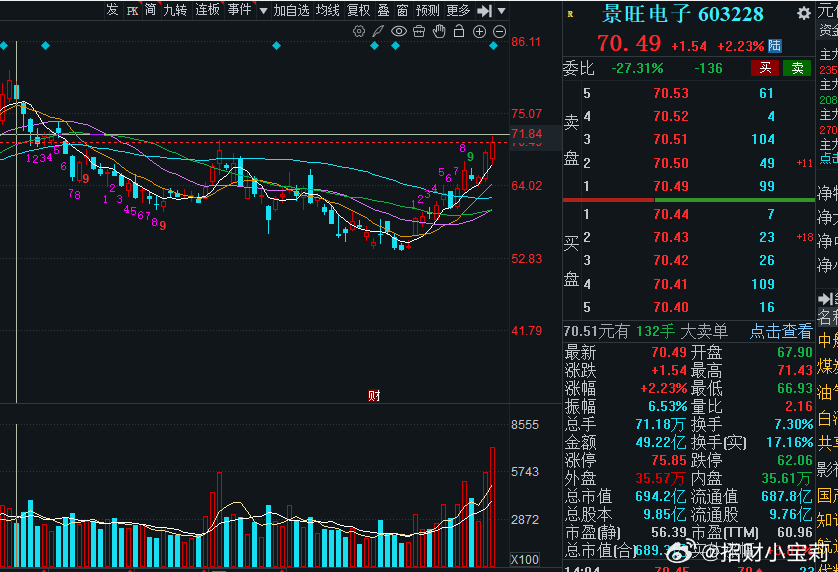
Task: Click the diamond marker at the chart's far right
Action: coord(493,46)
